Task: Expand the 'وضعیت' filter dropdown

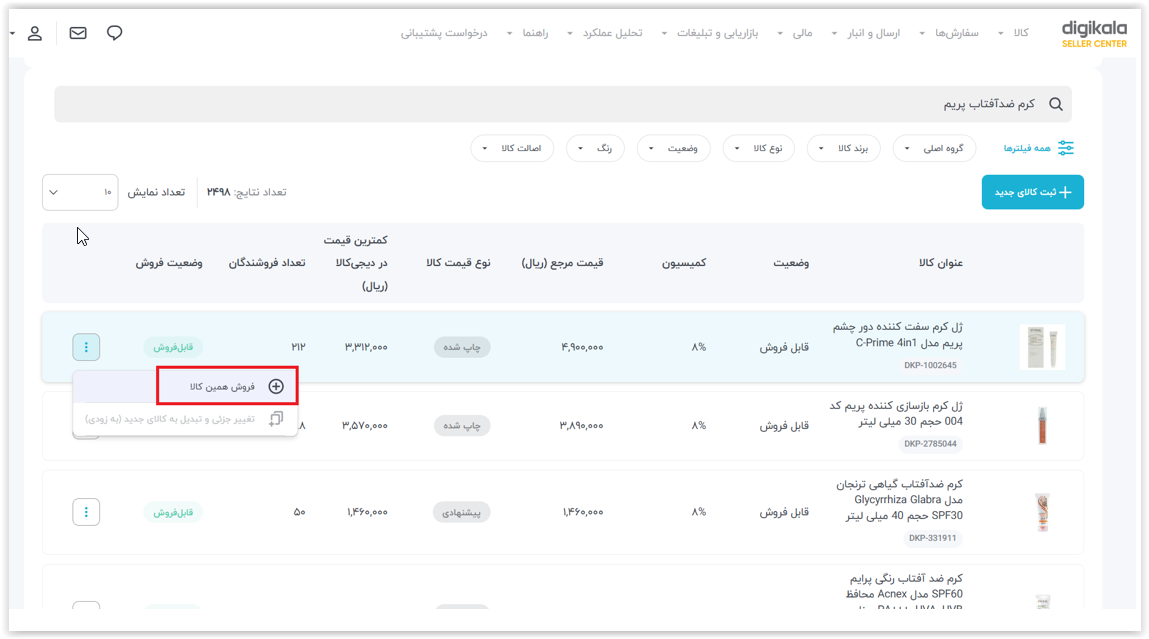Action: click(673, 148)
